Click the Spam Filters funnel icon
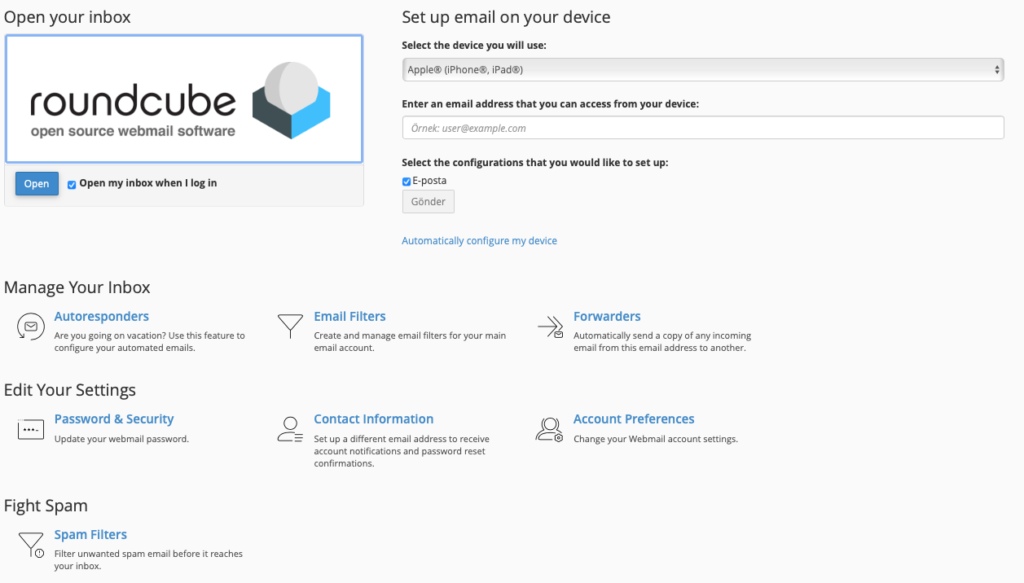The image size is (1024, 583). click(31, 544)
